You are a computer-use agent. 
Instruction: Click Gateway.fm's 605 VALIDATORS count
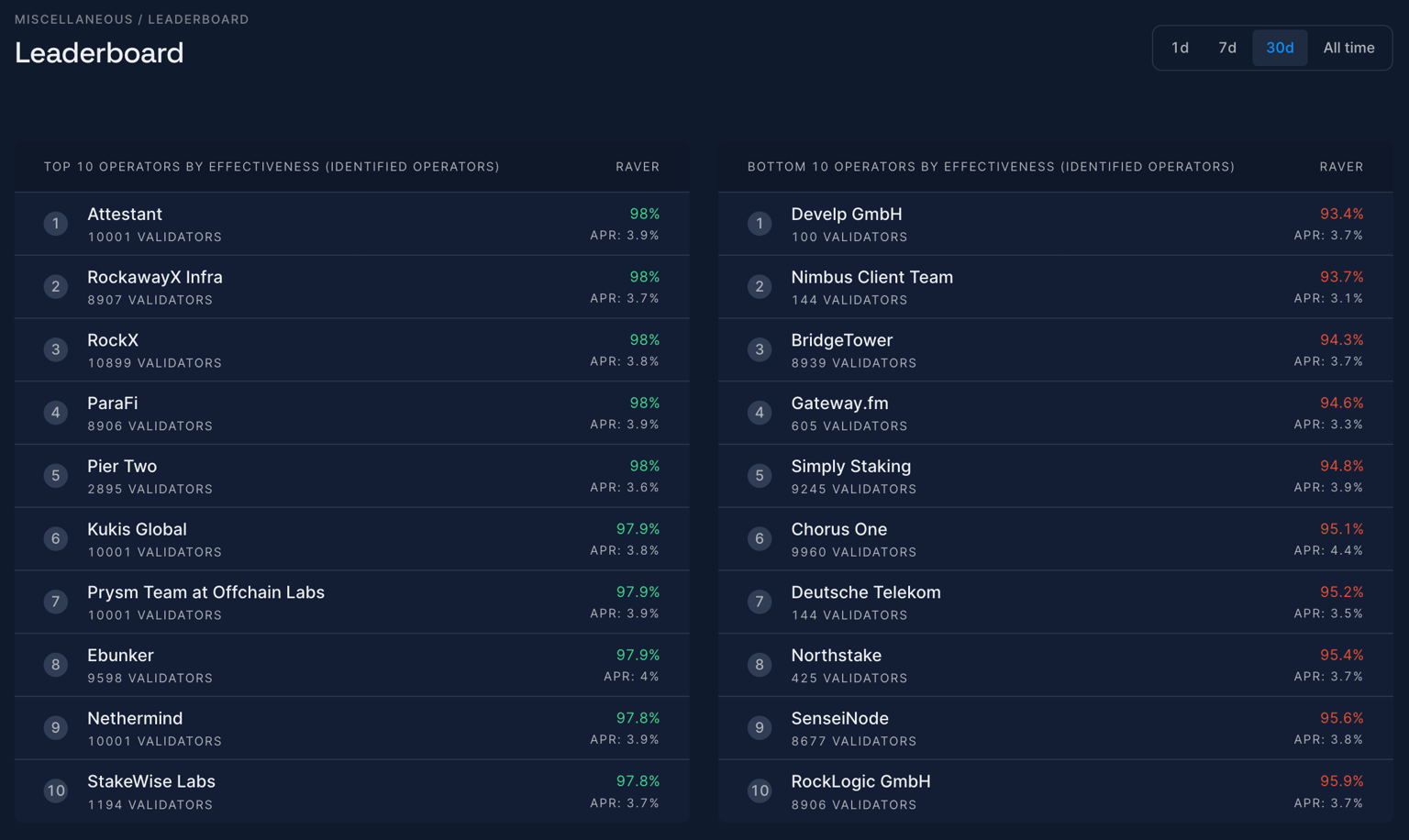point(849,426)
